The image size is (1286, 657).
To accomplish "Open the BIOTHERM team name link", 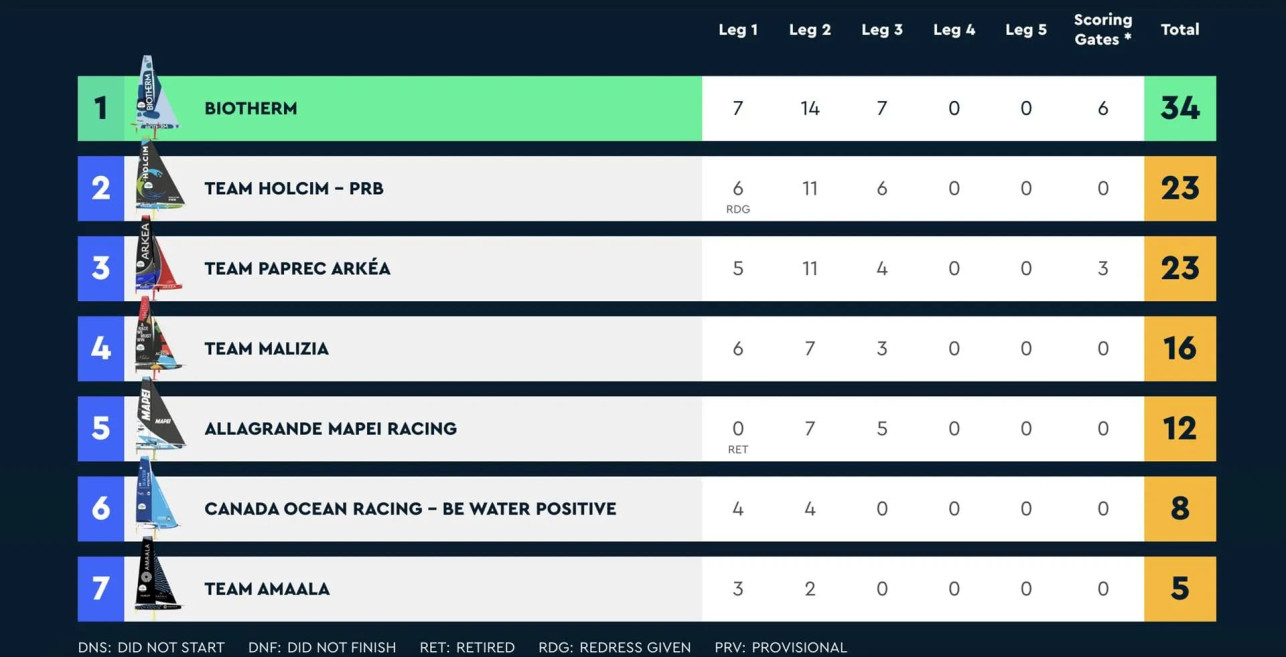I will pyautogui.click(x=251, y=109).
